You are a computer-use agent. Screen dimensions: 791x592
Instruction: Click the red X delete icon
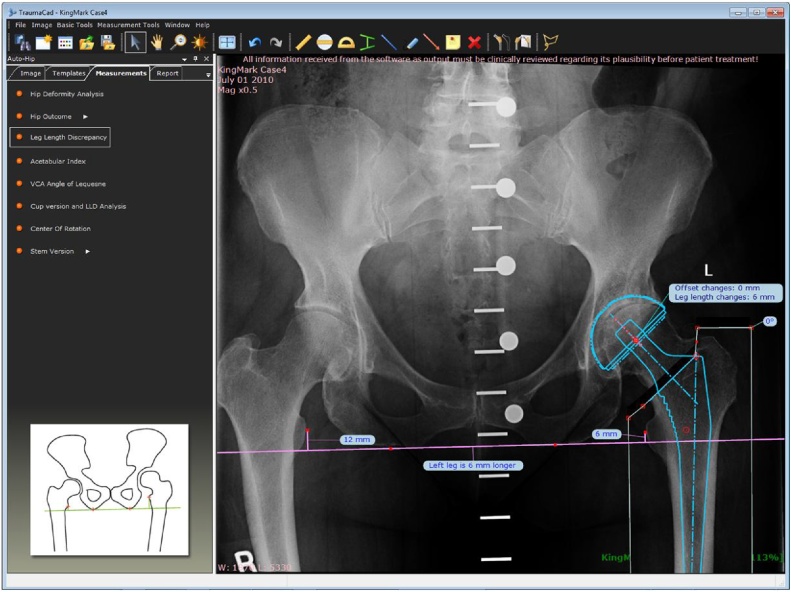pyautogui.click(x=474, y=43)
